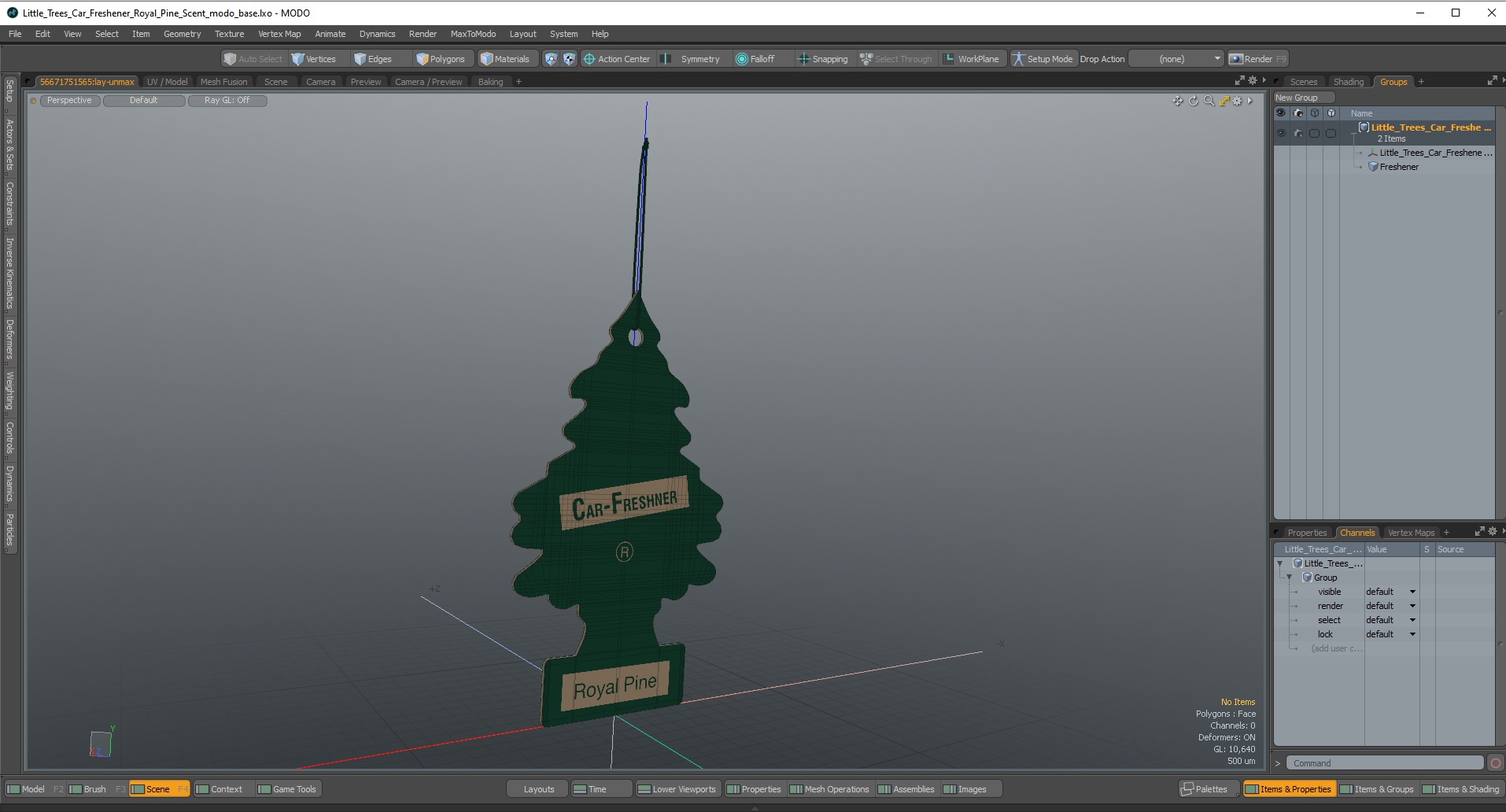Toggle group visibility eye for Little_Trees_Car_Freshe

[1281, 133]
